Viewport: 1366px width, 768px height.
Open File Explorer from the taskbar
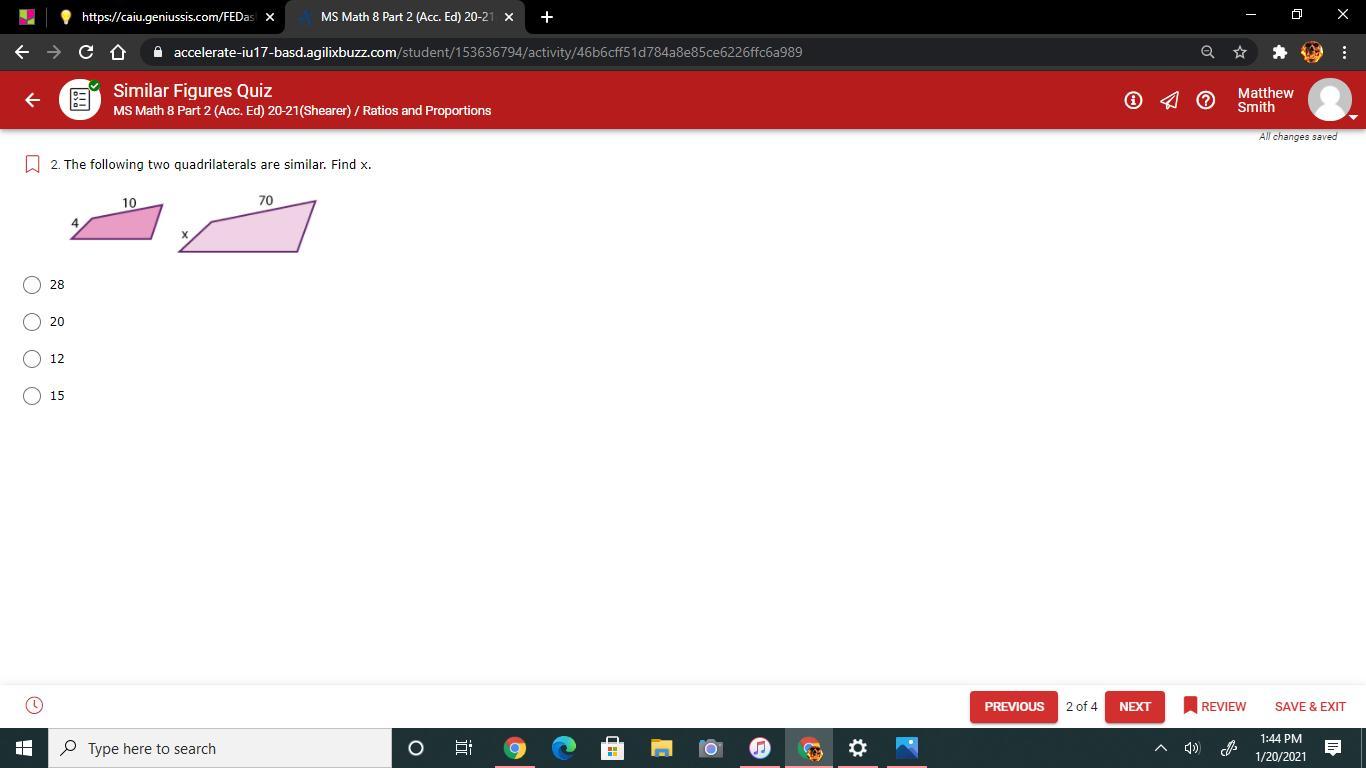[x=662, y=748]
